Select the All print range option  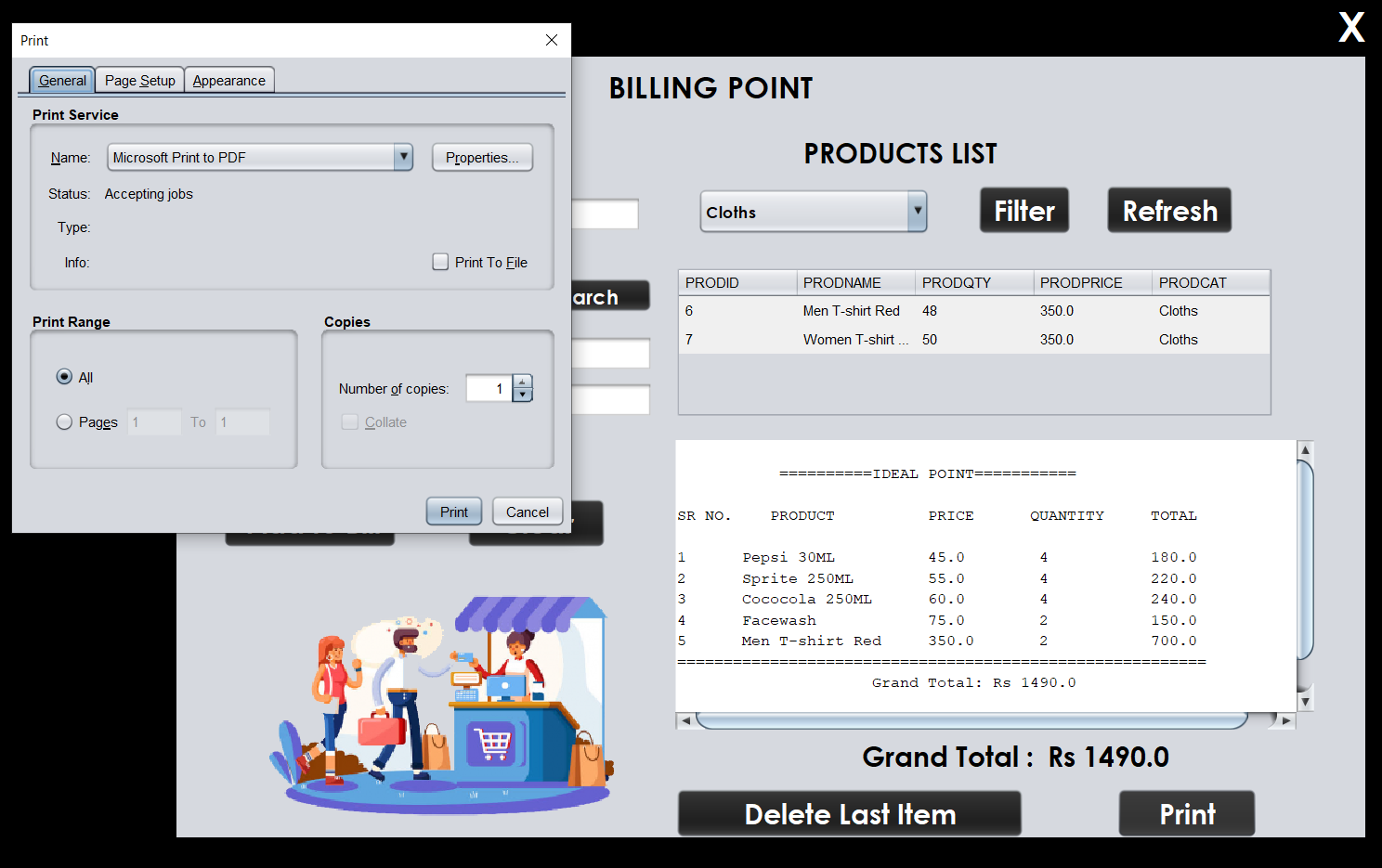tap(64, 377)
